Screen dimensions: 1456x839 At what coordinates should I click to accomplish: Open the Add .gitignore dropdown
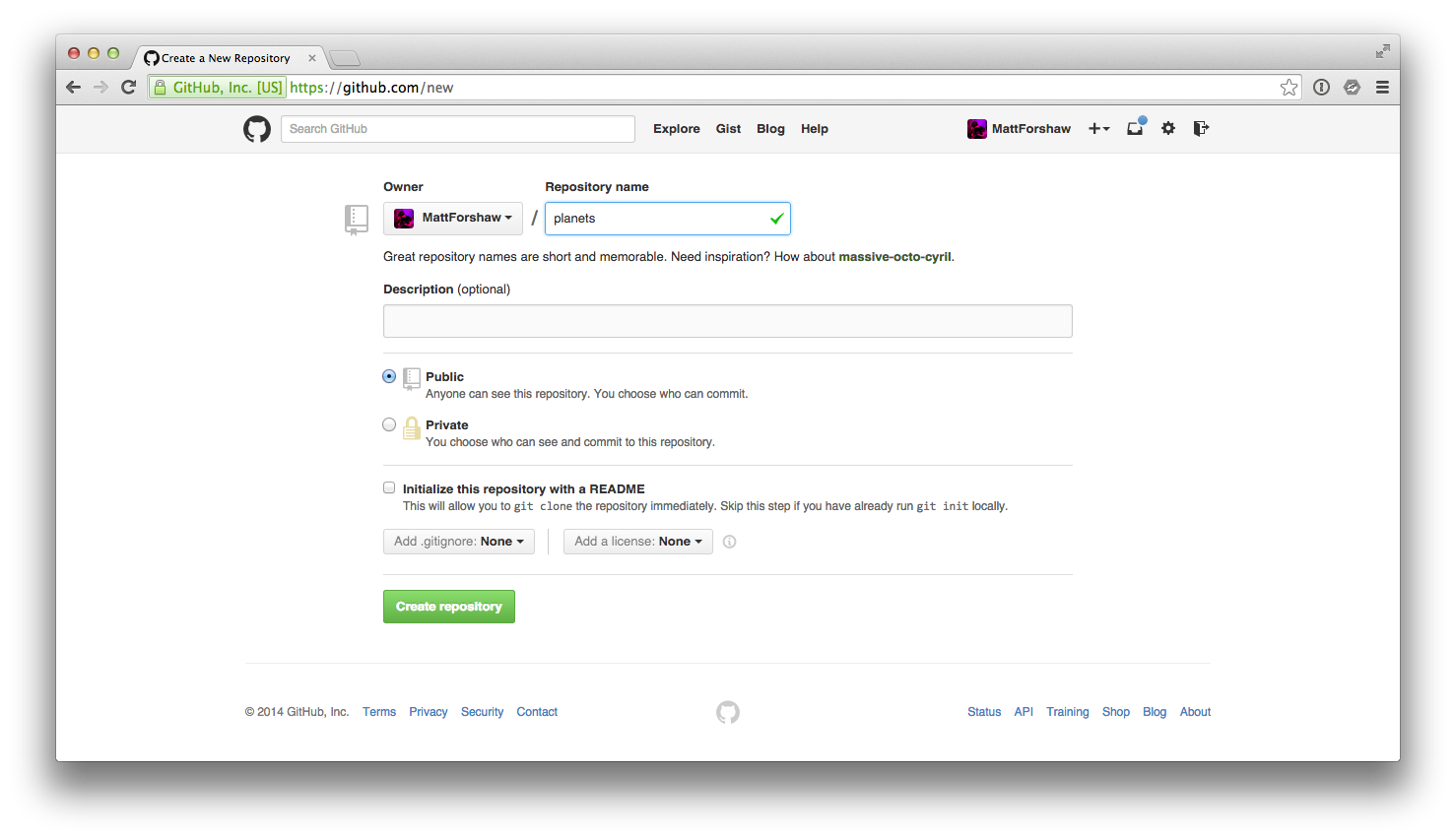click(x=459, y=542)
